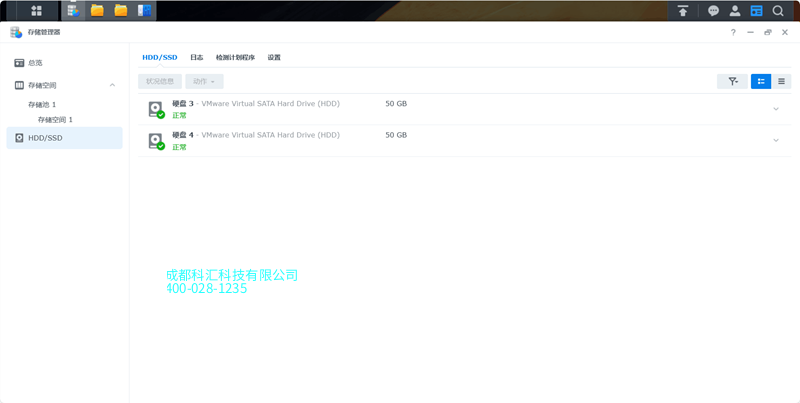
Task: Open the second folder icon in taskbar
Action: click(x=121, y=11)
